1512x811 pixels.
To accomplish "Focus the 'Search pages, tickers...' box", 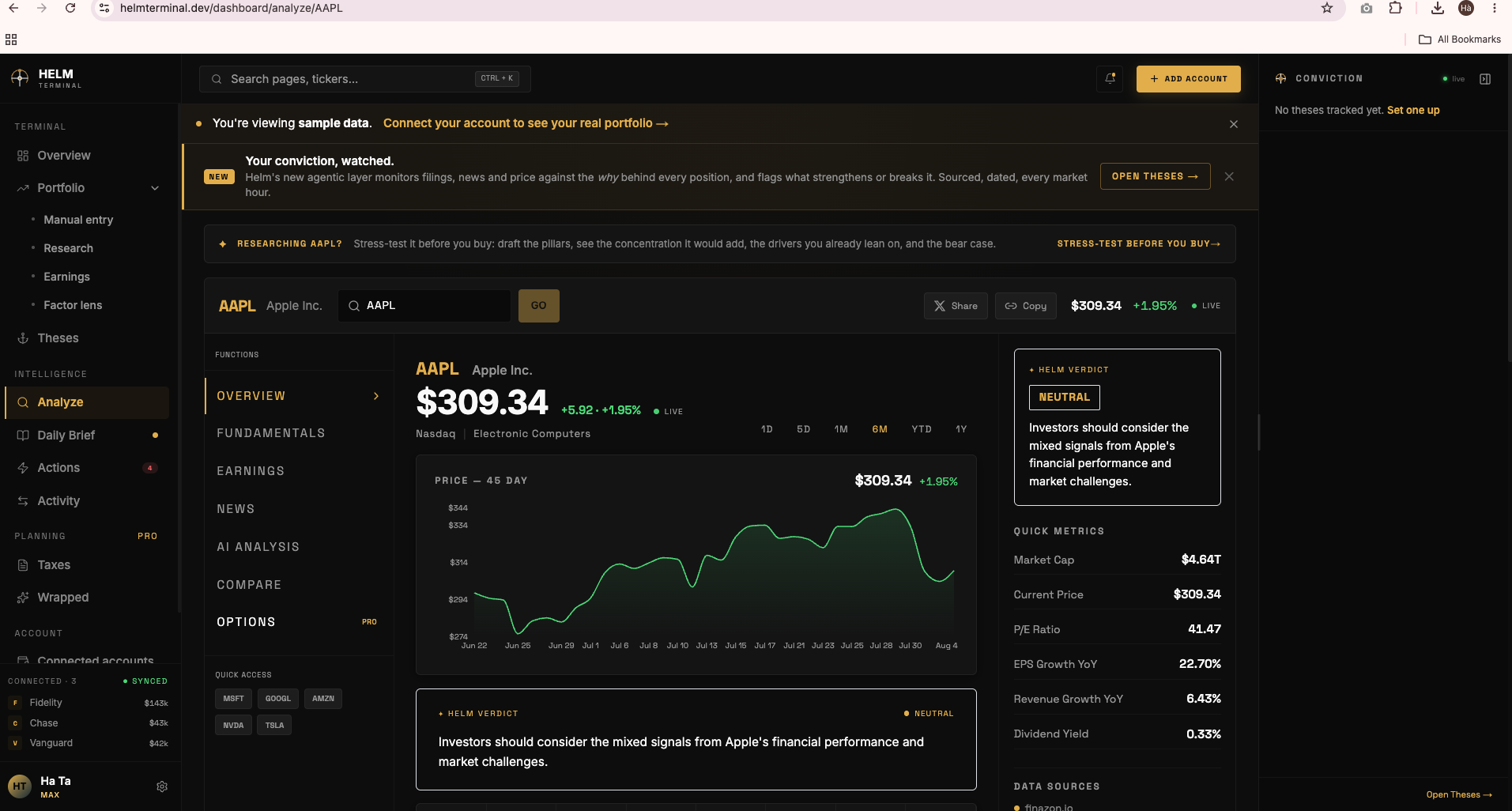I will click(365, 79).
